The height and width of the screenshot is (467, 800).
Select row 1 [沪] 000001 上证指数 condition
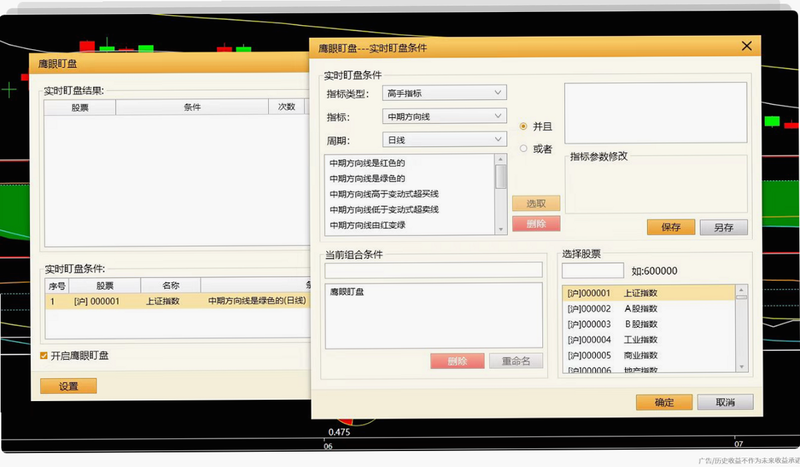(x=178, y=301)
